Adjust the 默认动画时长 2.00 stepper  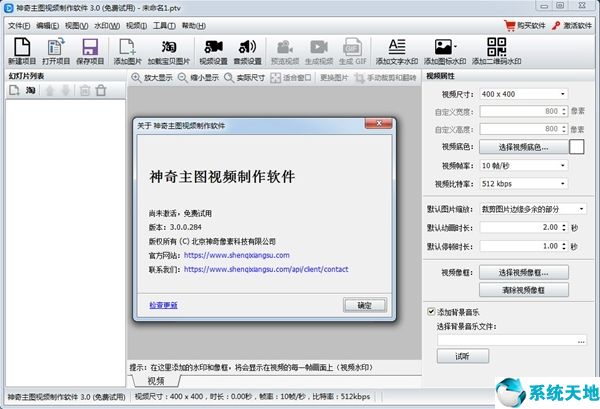(564, 227)
